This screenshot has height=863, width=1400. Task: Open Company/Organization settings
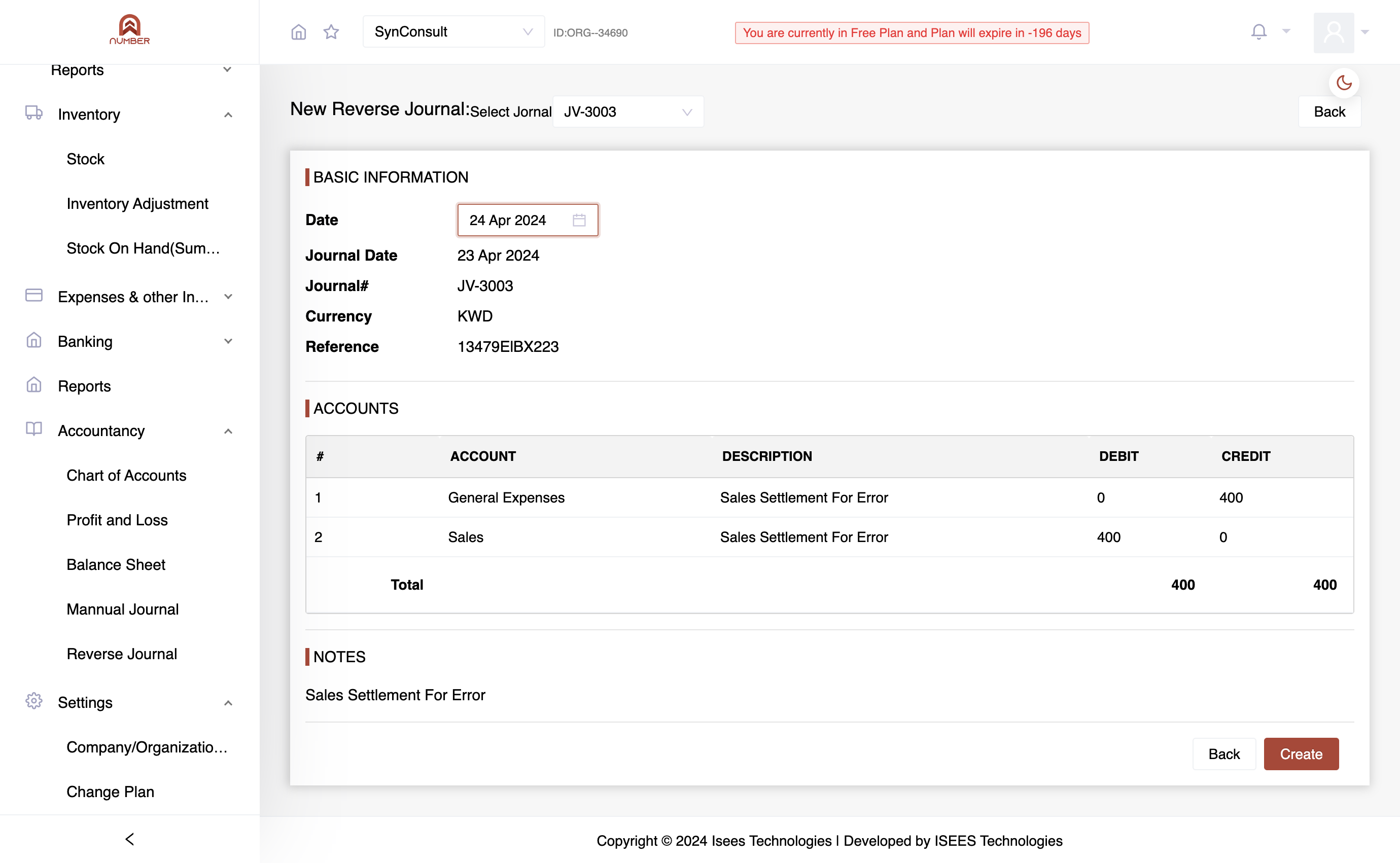(147, 747)
